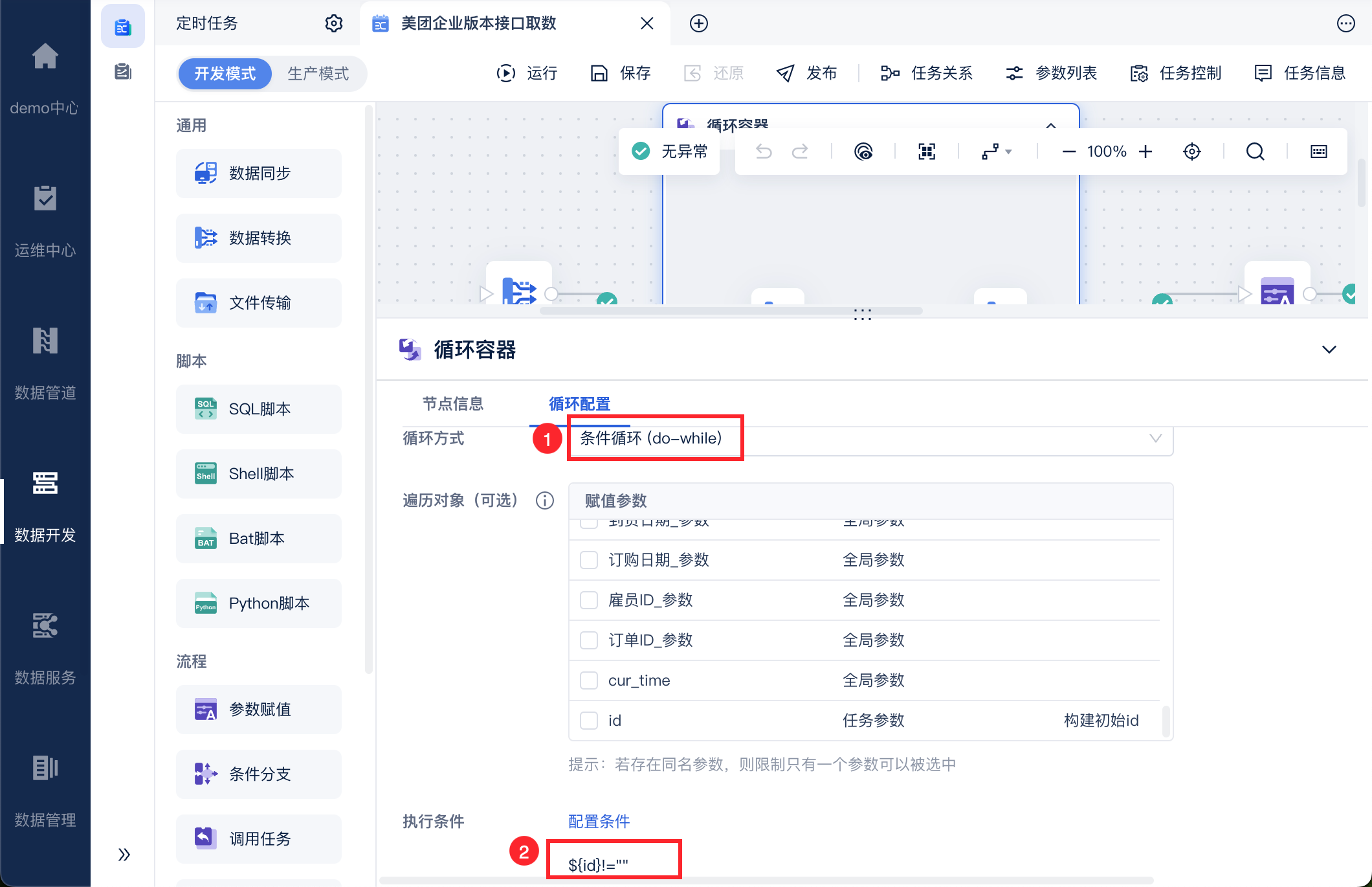Expand the left sidebar with double arrow

pos(124,855)
